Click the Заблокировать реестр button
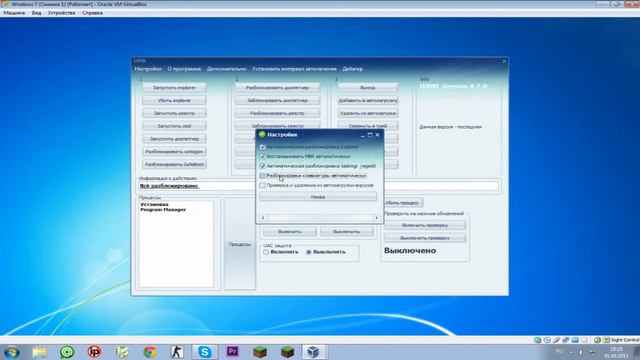Screen dimensions: 640x360 (x=277, y=126)
